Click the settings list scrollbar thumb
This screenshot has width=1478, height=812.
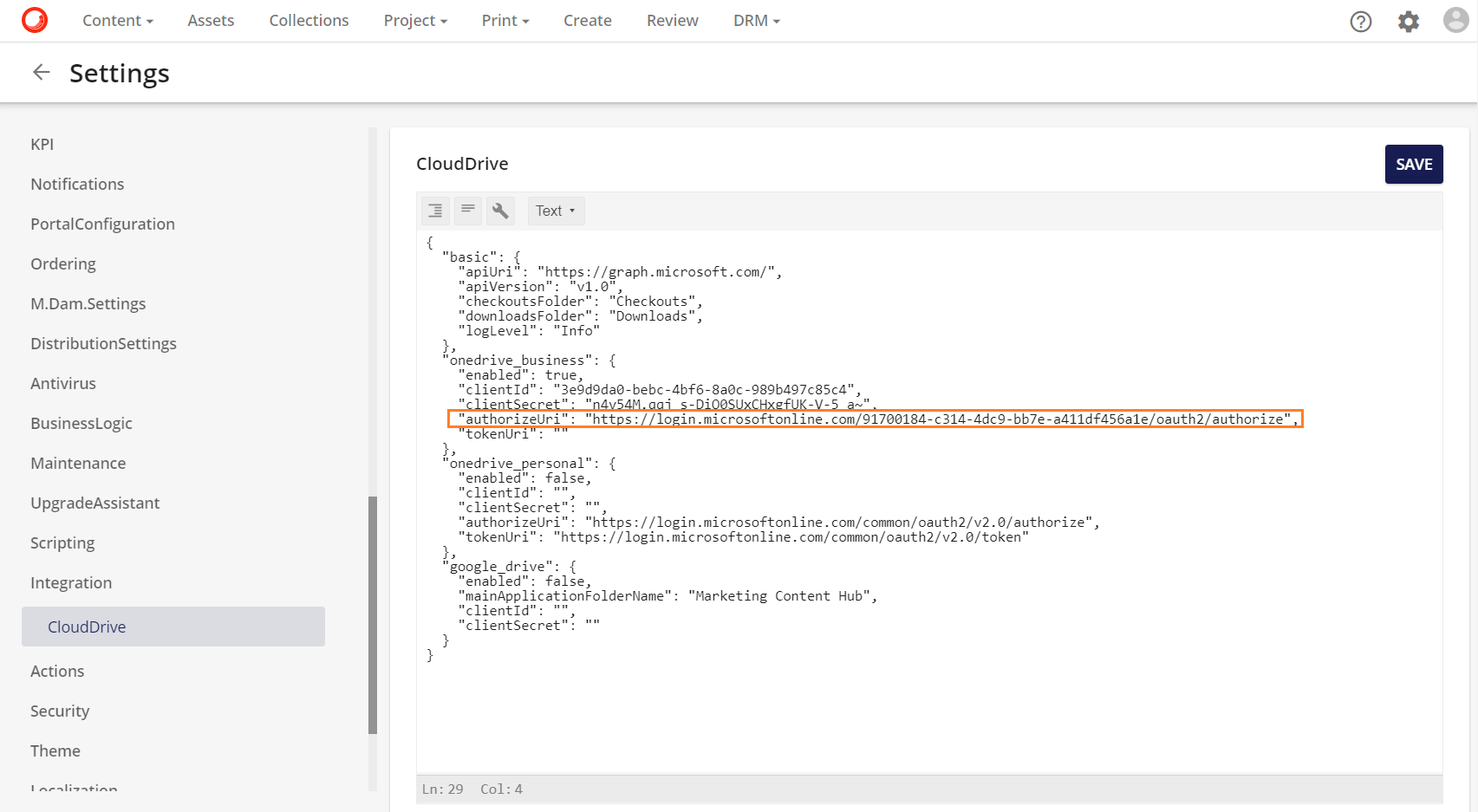click(x=373, y=615)
